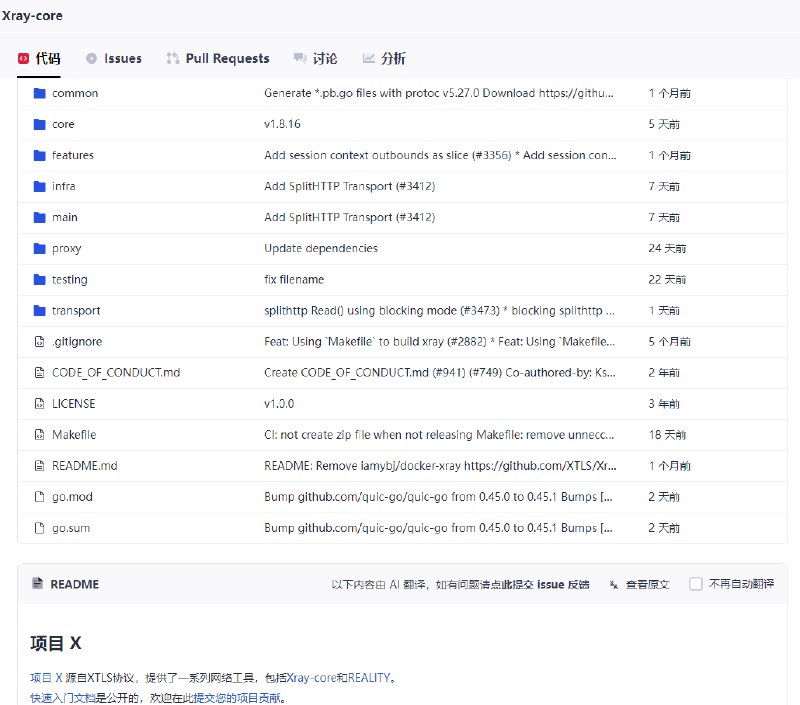Click the README document icon in the README panel
Image resolution: width=800 pixels, height=705 pixels.
point(36,584)
